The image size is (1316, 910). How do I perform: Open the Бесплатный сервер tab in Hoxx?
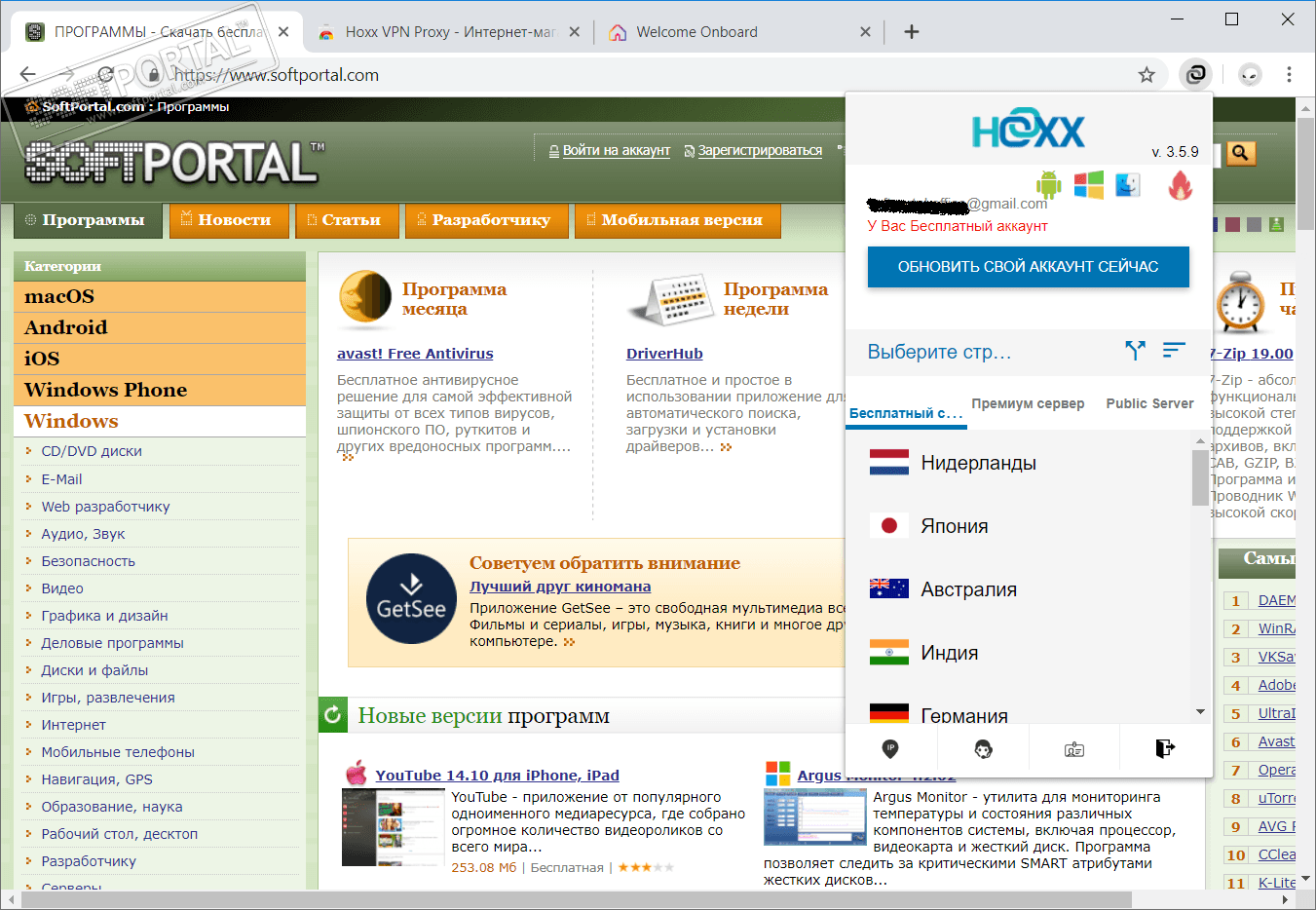pyautogui.click(x=906, y=413)
